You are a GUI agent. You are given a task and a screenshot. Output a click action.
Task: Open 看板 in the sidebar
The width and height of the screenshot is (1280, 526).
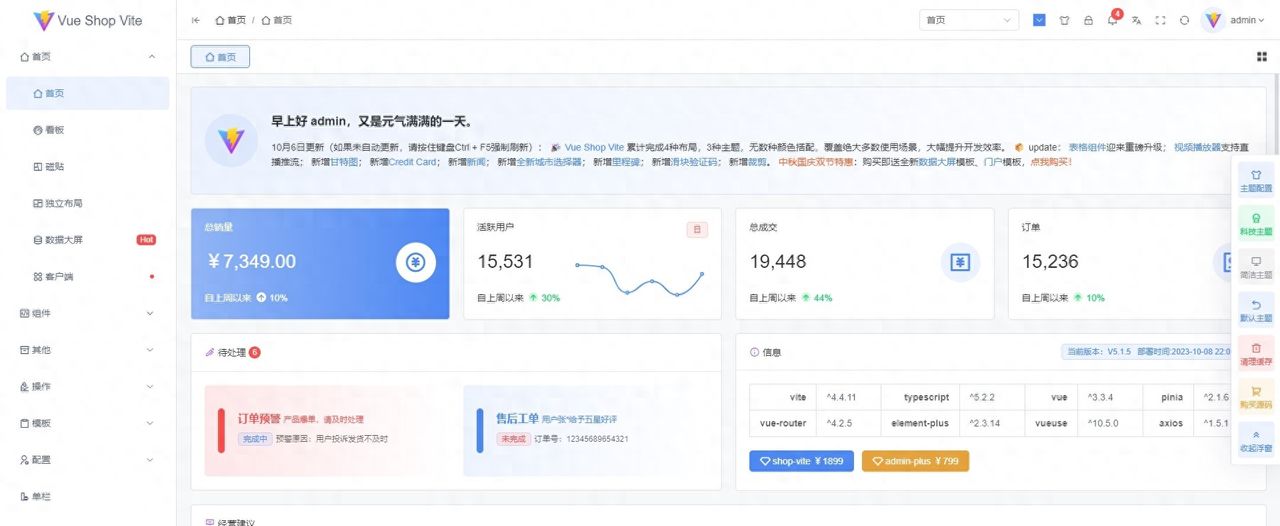pos(88,130)
